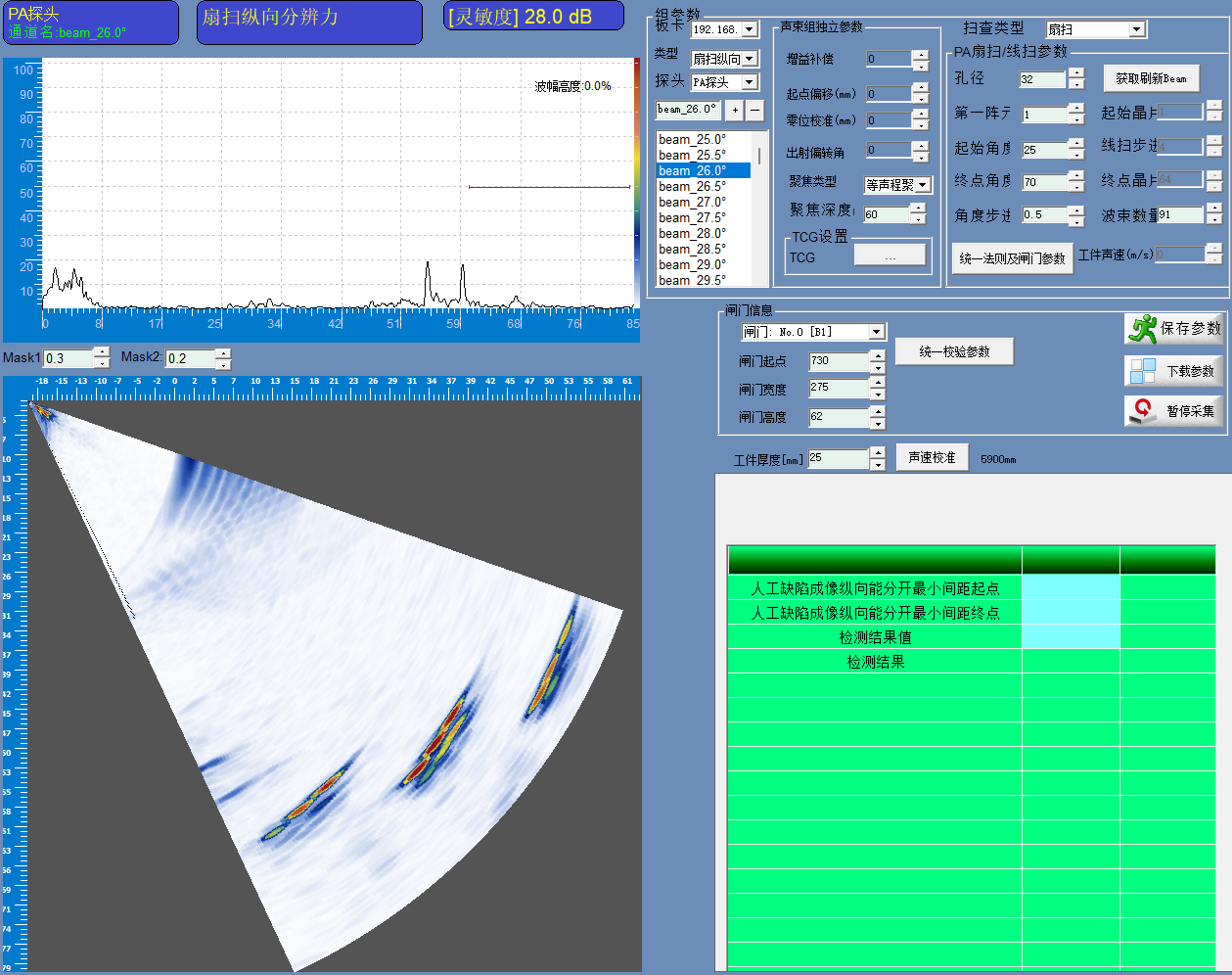The width and height of the screenshot is (1232, 975).
Task: Click the 统一校验参数 button
Action: point(954,351)
